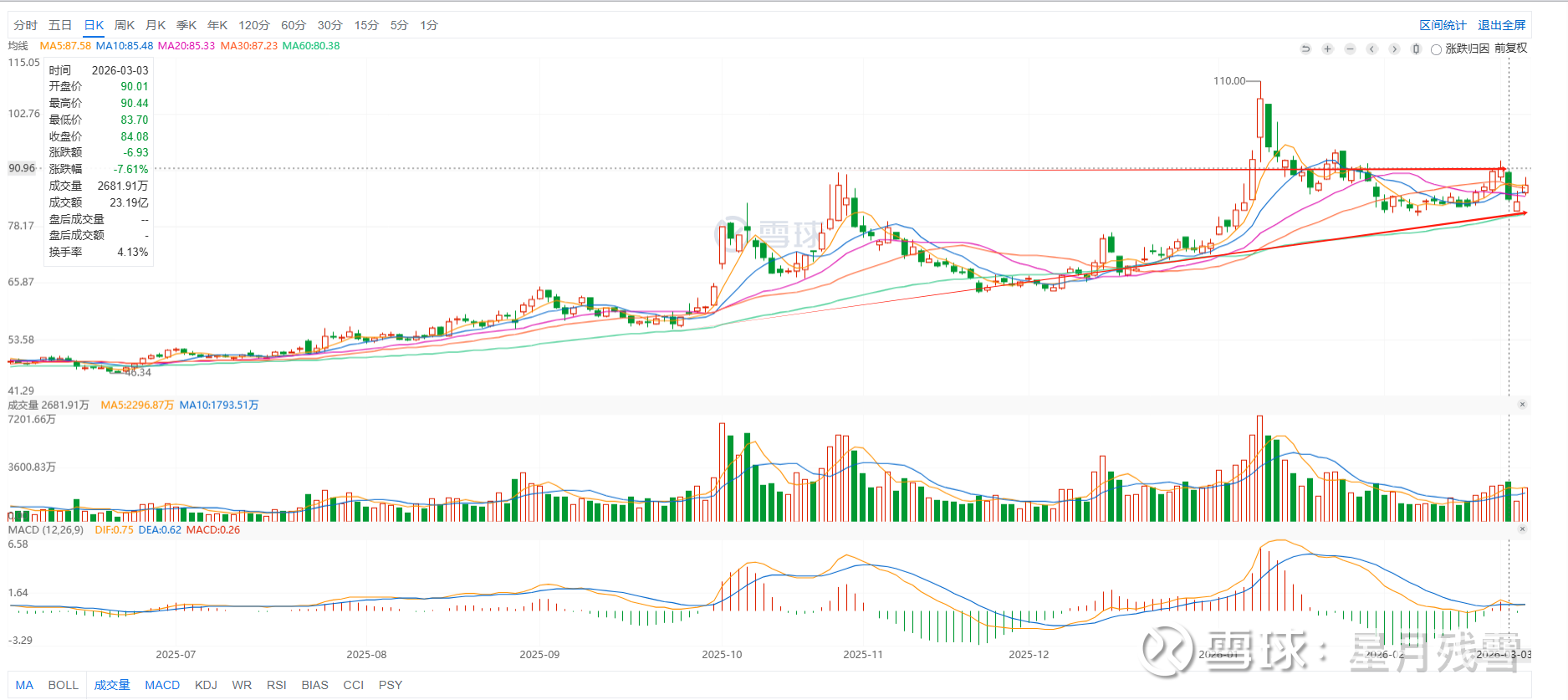Choose the BOLL indicator at the bottom
This screenshot has height=700, width=1568.
pyautogui.click(x=64, y=685)
